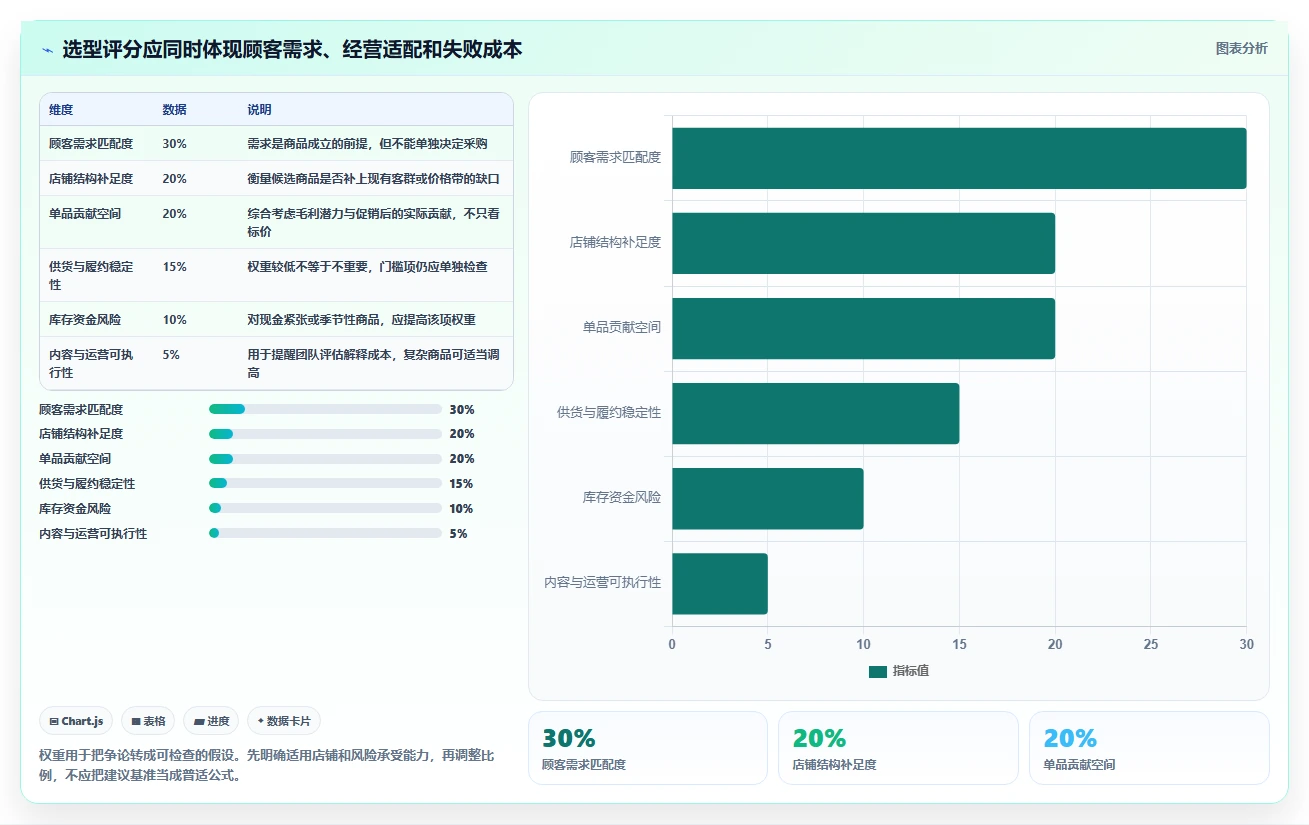Click description 权重较低不等于不重要
This screenshot has width=1309, height=825.
[x=368, y=267]
